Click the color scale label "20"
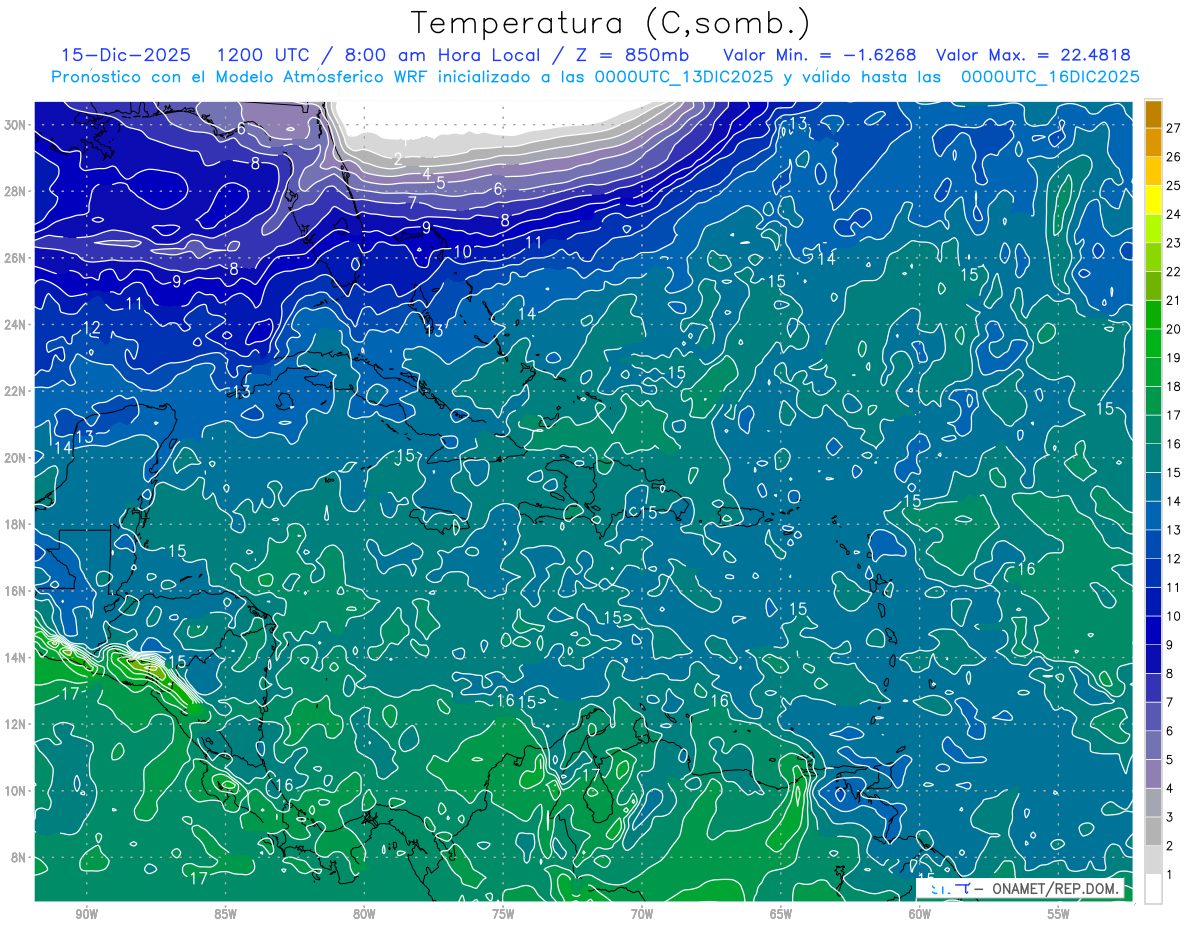The width and height of the screenshot is (1200, 927). click(x=1173, y=329)
